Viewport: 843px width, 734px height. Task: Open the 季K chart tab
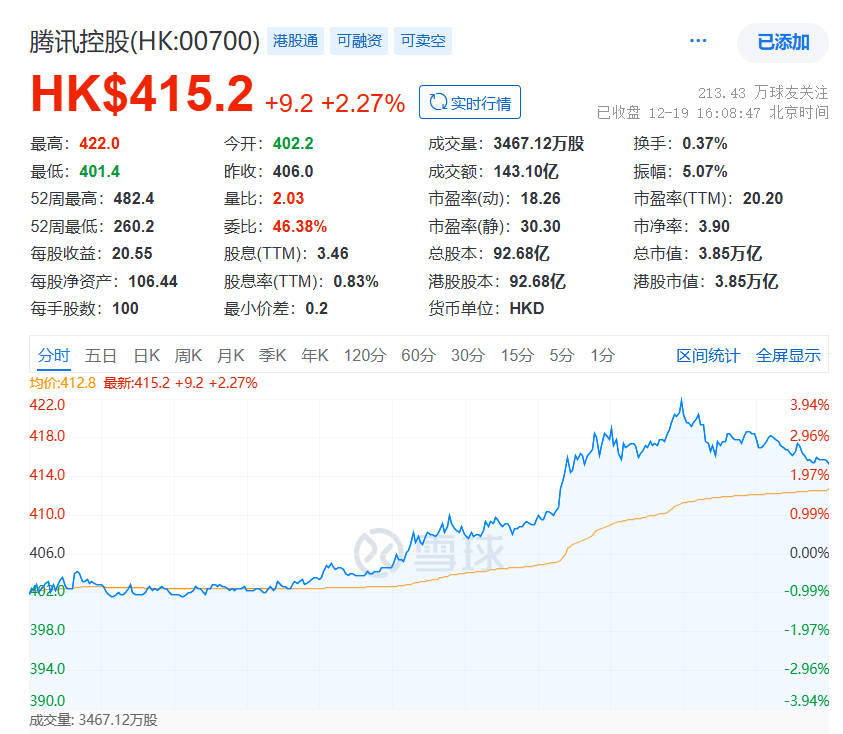point(273,355)
